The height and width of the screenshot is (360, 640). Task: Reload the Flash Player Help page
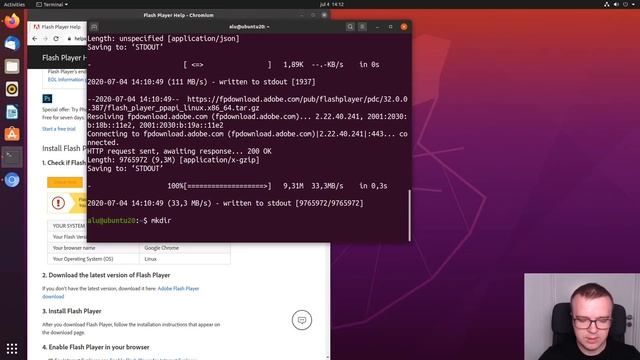click(56, 39)
